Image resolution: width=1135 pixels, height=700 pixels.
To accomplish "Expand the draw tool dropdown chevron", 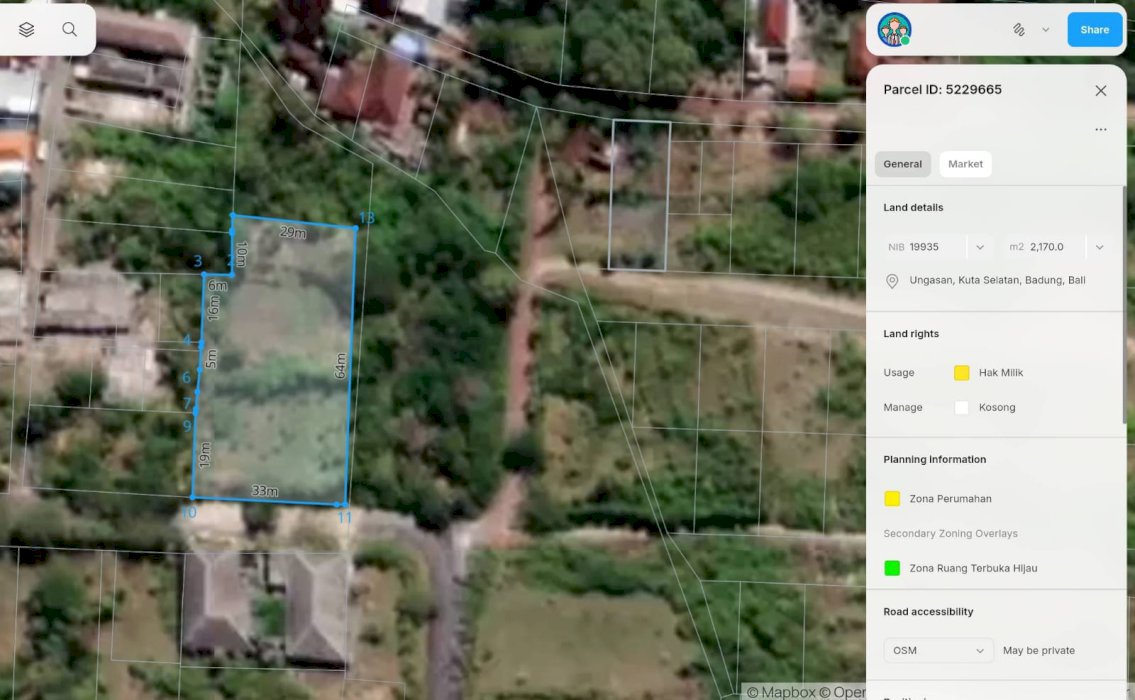I will coord(1045,30).
